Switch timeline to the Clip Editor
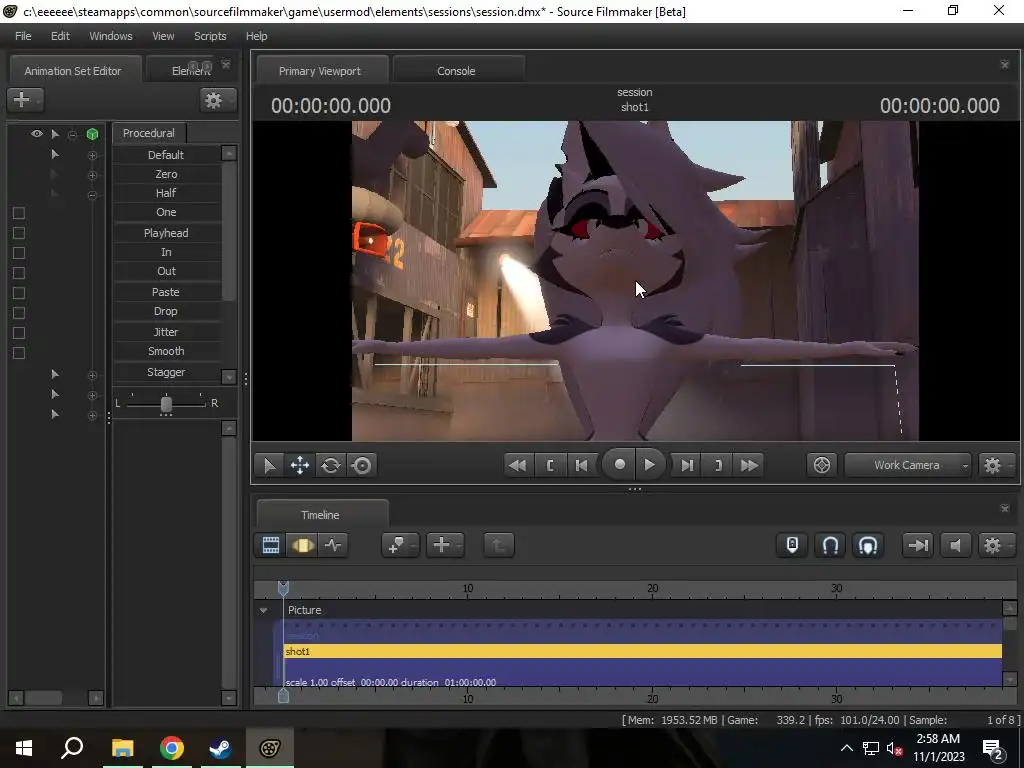 (271, 545)
